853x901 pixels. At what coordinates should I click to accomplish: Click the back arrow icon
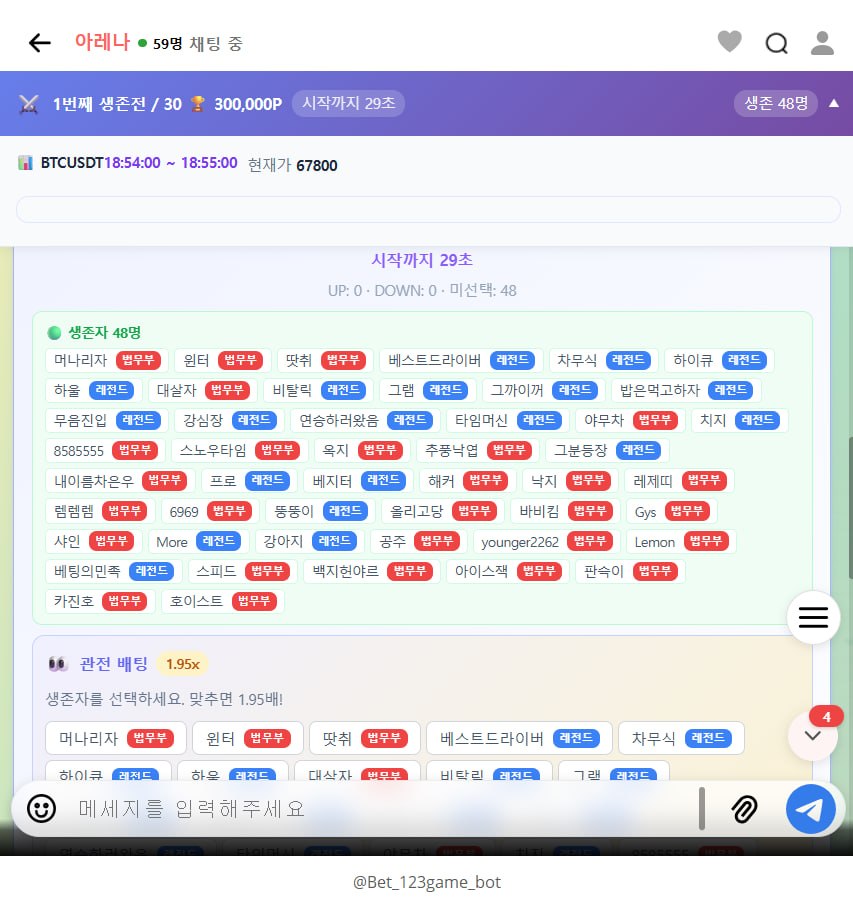point(39,42)
